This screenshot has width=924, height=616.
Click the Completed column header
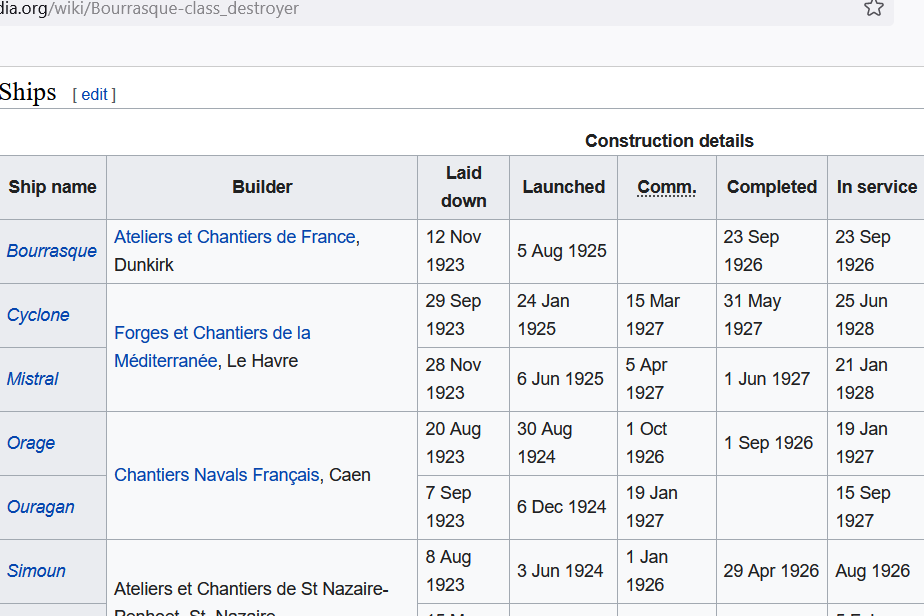pos(772,187)
